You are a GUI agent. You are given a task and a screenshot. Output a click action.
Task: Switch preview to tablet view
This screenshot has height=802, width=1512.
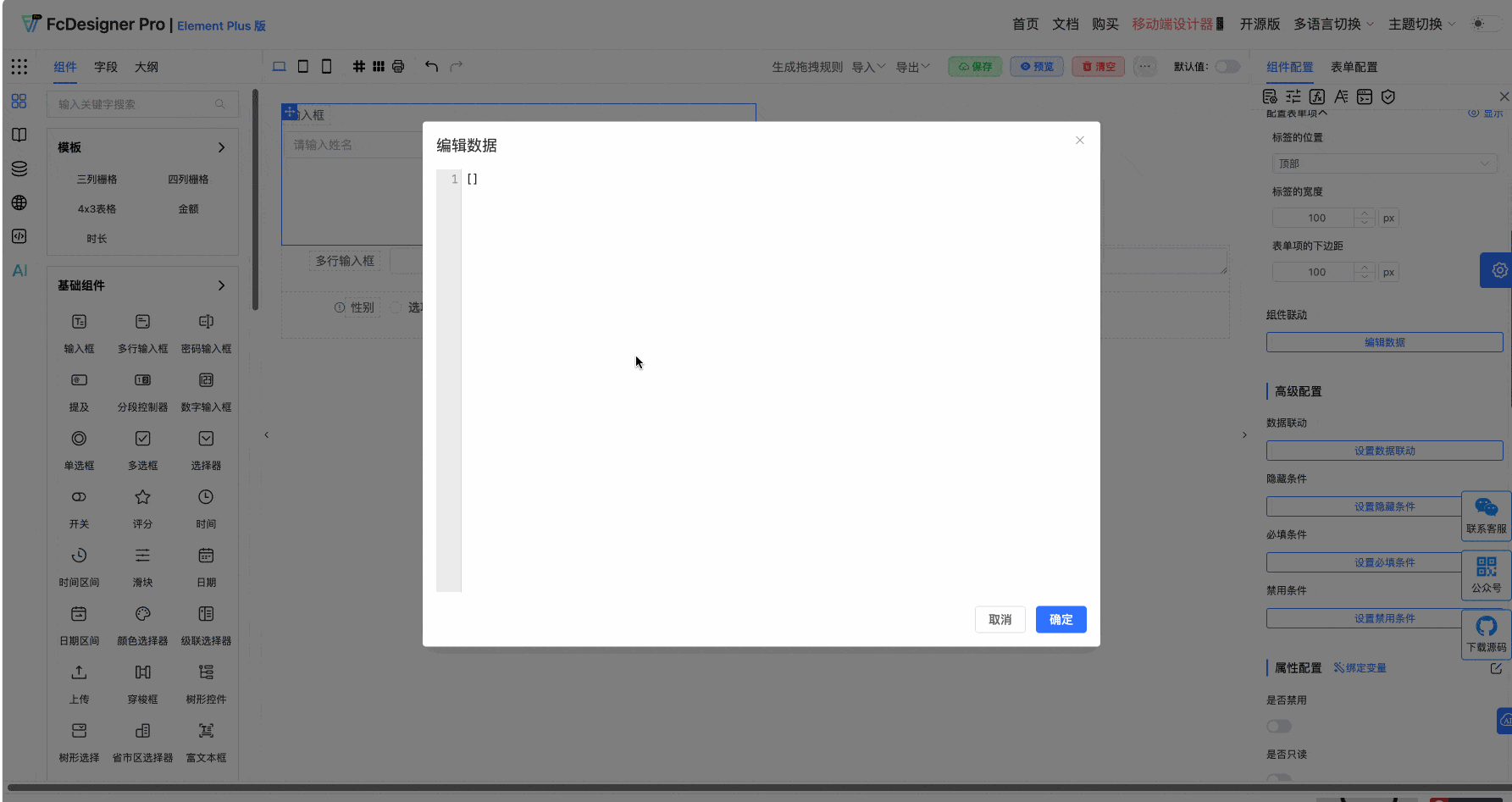coord(302,66)
